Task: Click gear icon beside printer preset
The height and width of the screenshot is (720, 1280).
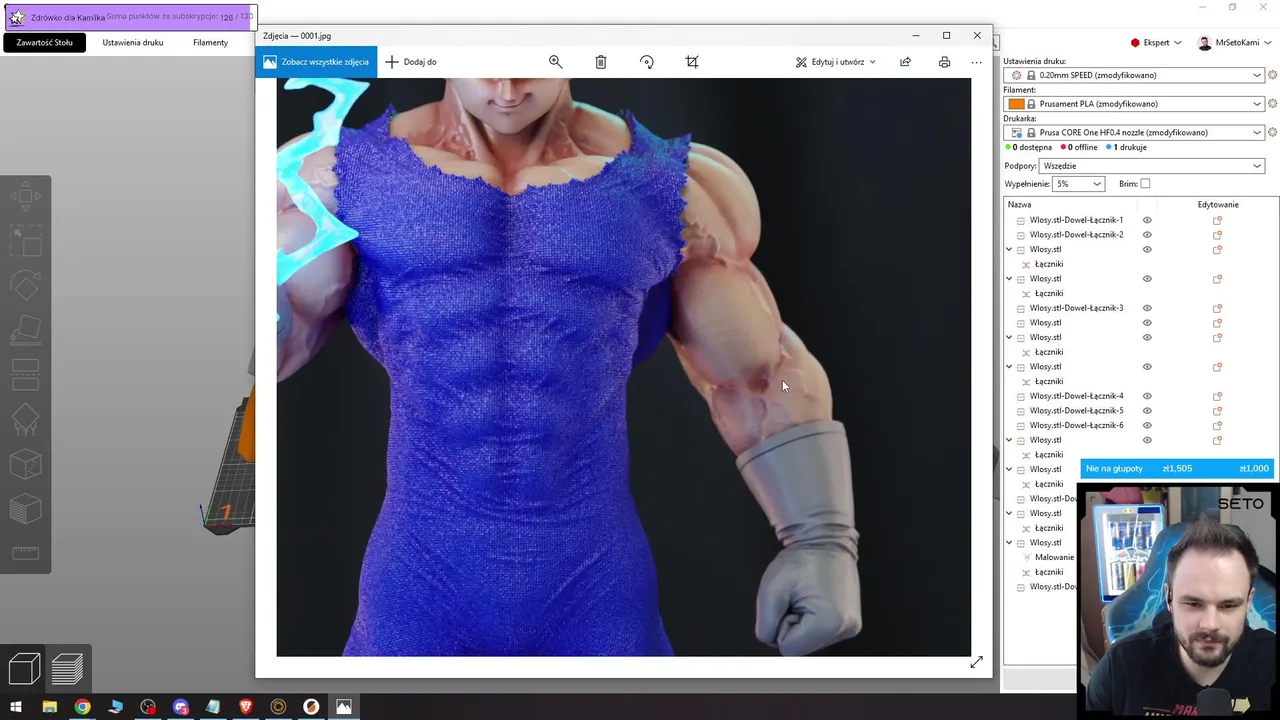Action: pyautogui.click(x=1273, y=132)
